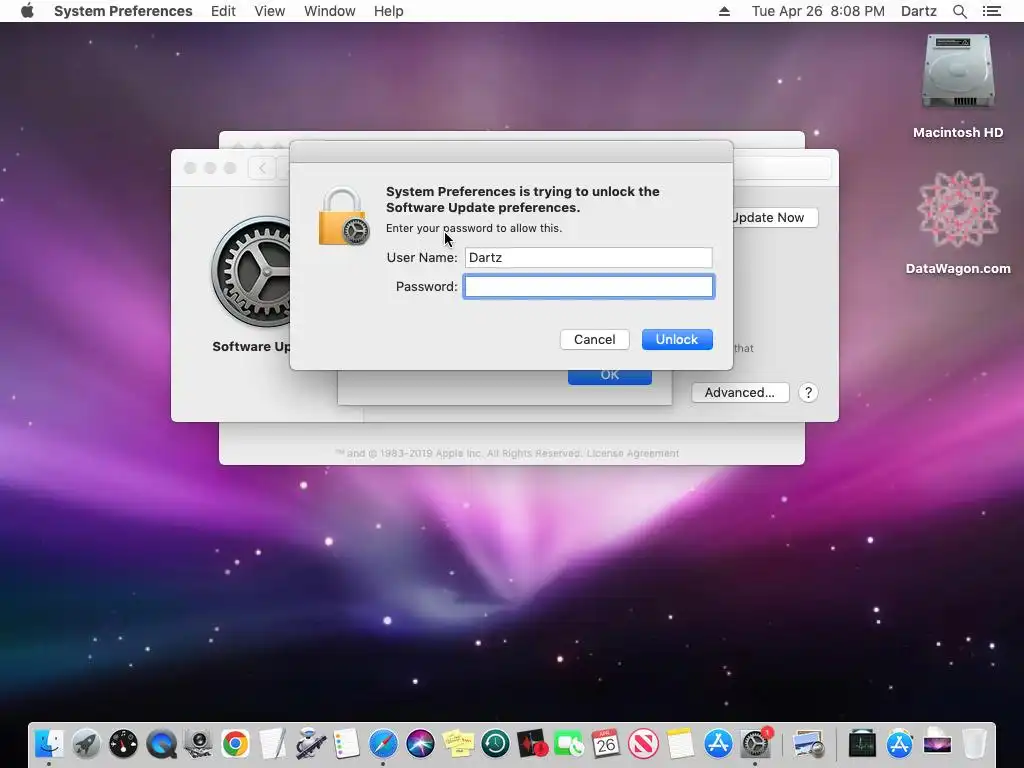Activate Siri from the dock
This screenshot has width=1024, height=768.
[x=421, y=743]
